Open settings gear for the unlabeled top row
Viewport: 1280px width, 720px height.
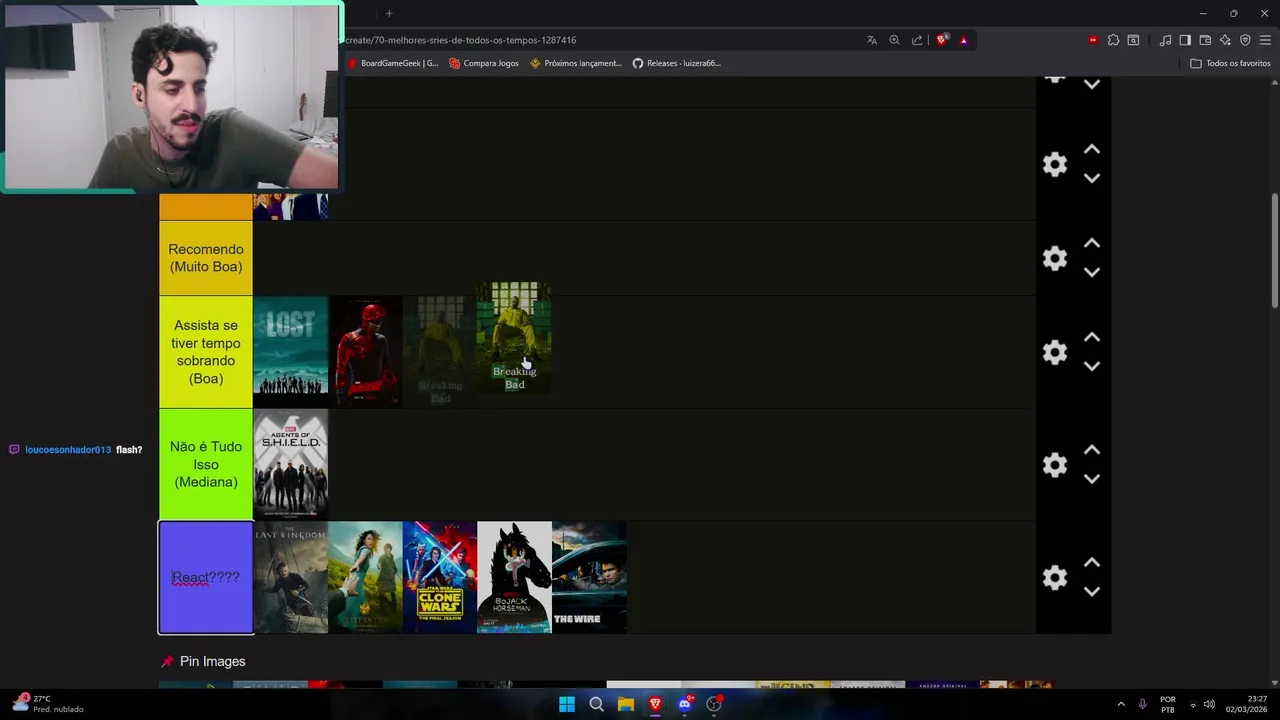[x=1055, y=164]
